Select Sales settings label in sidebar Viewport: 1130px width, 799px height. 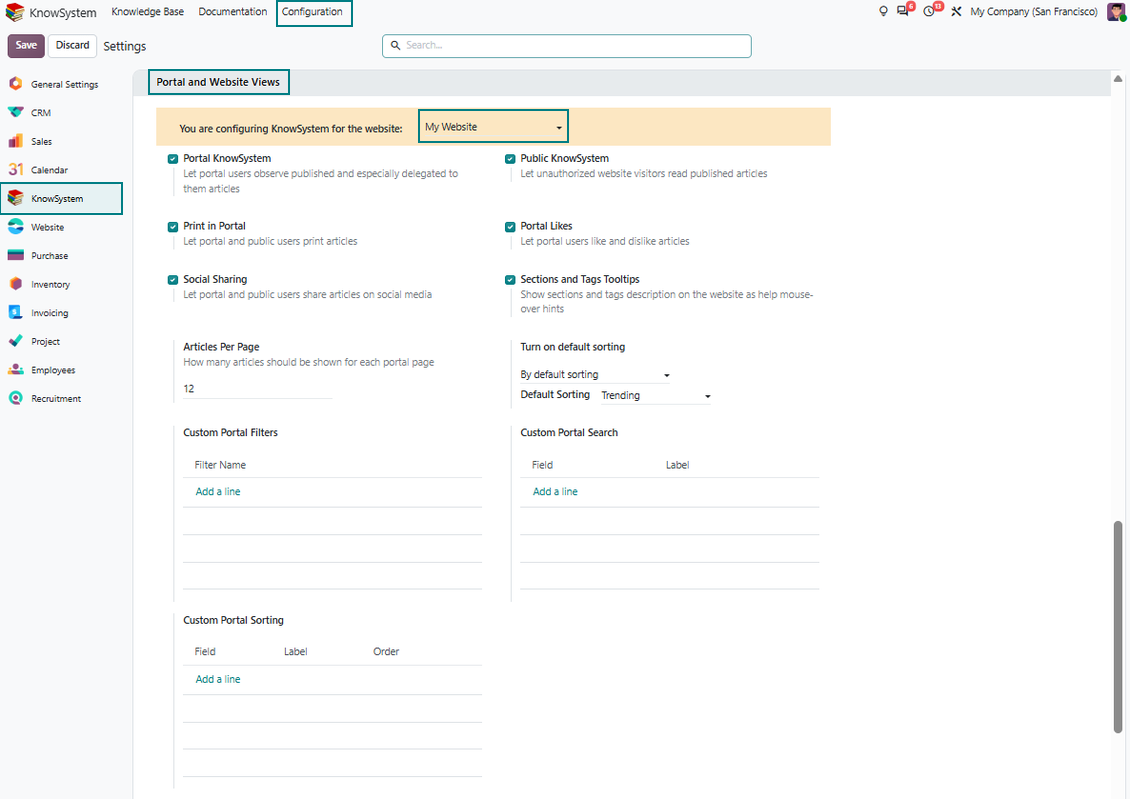(41, 142)
